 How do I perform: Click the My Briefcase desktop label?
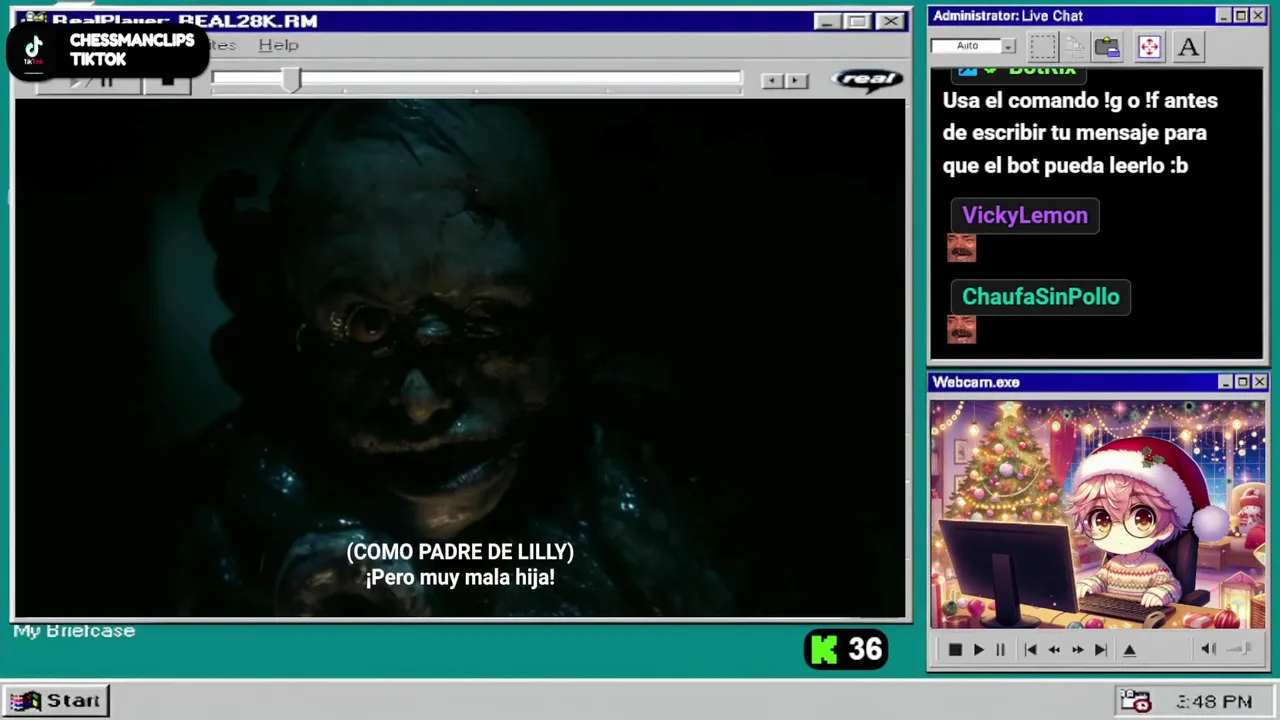[x=74, y=631]
